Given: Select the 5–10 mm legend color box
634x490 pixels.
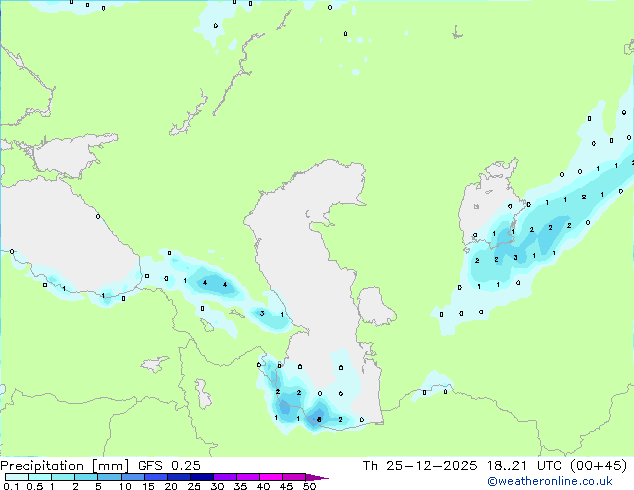Looking at the screenshot, I should [x=109, y=477].
